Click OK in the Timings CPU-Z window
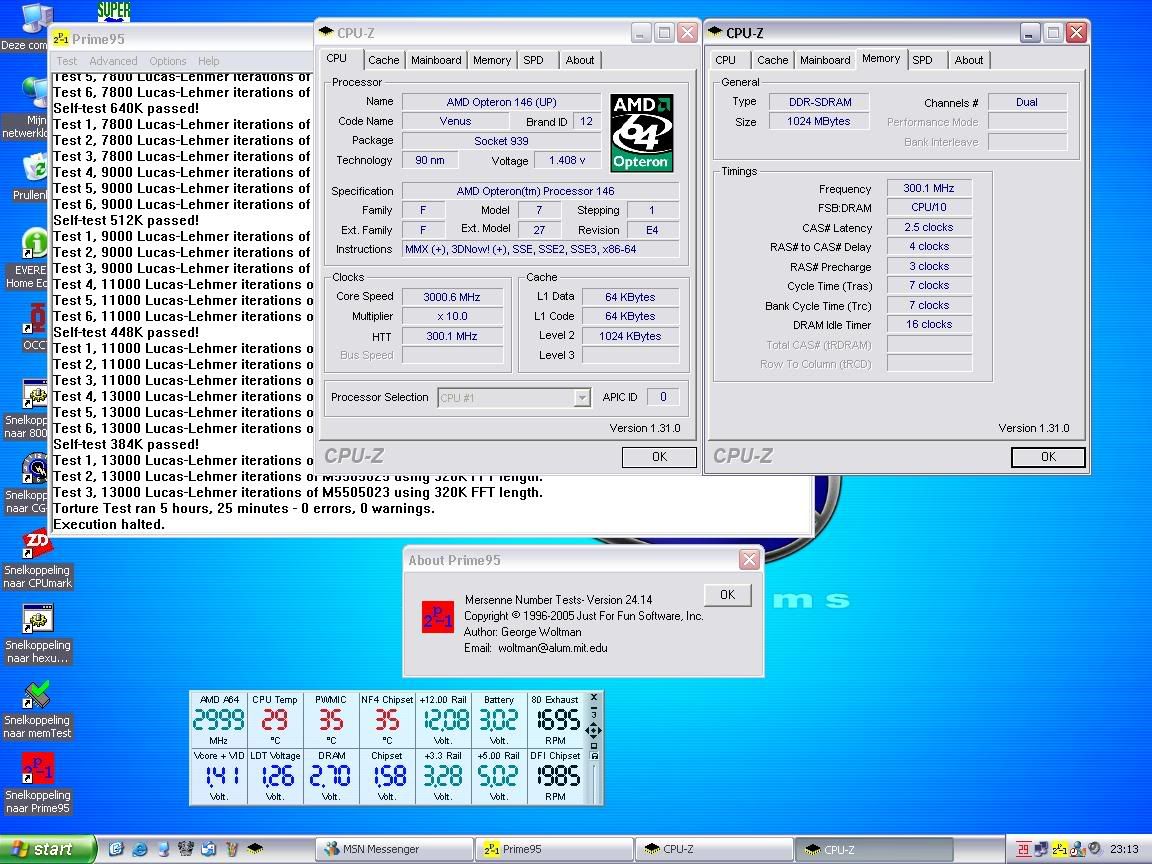 point(1048,457)
